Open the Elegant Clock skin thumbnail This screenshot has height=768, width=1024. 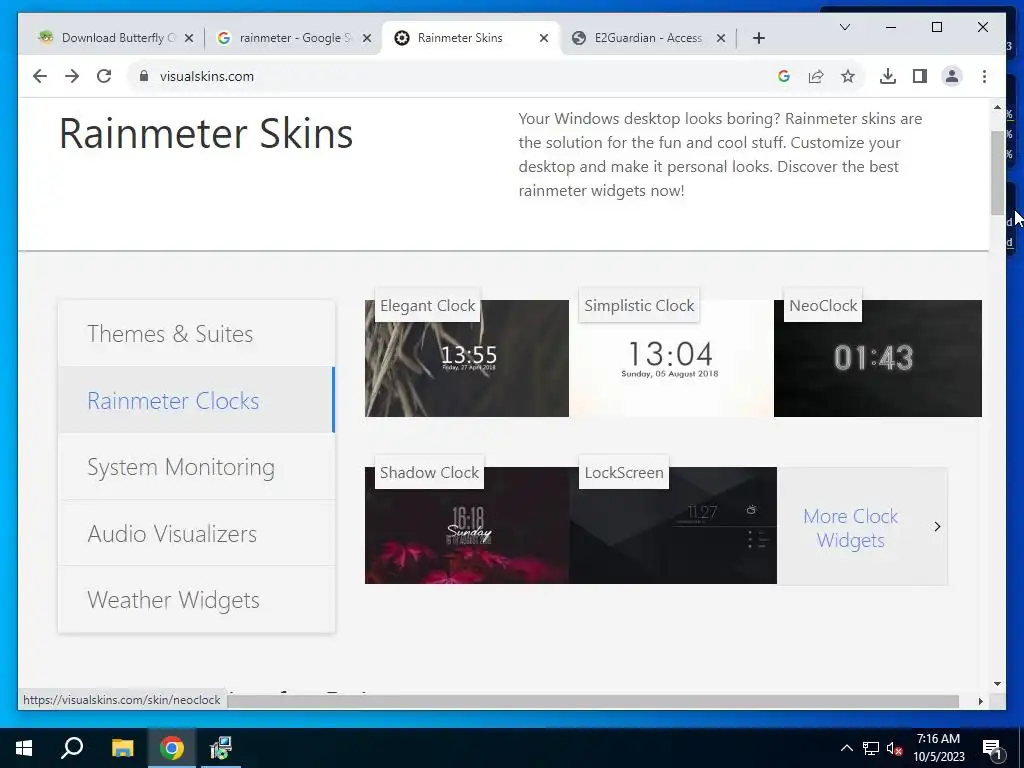(x=467, y=358)
